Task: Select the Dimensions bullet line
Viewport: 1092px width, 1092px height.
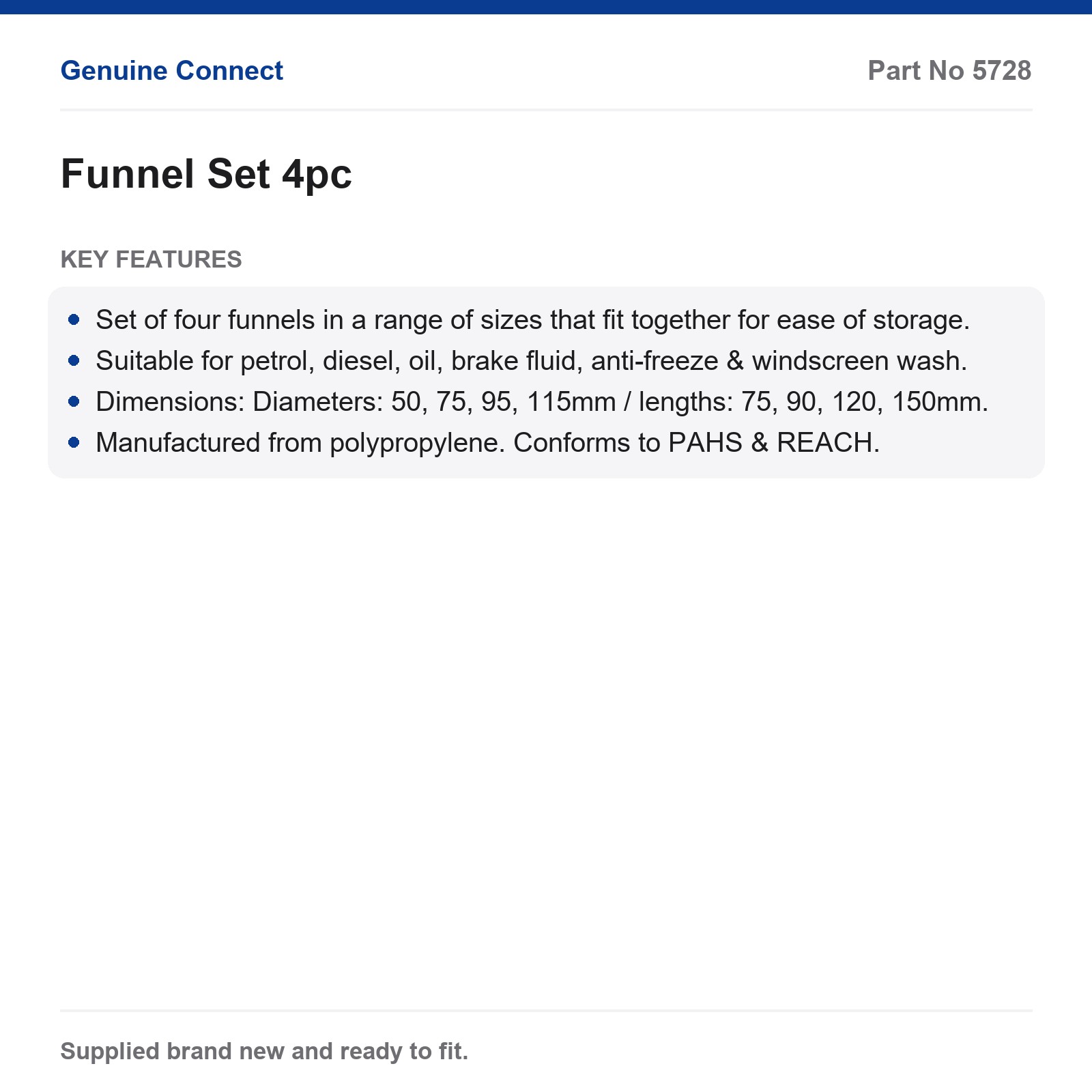Action: 542,401
